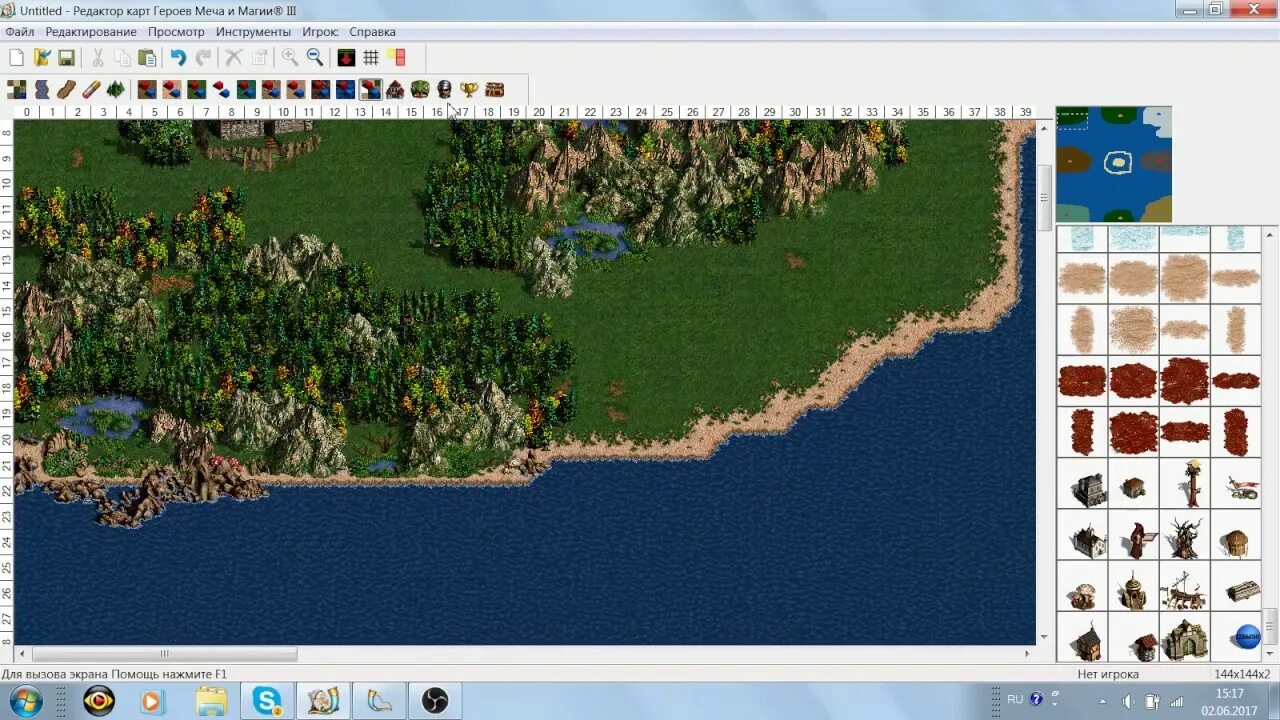Click object palette scrollbar up arrow

coord(1272,233)
